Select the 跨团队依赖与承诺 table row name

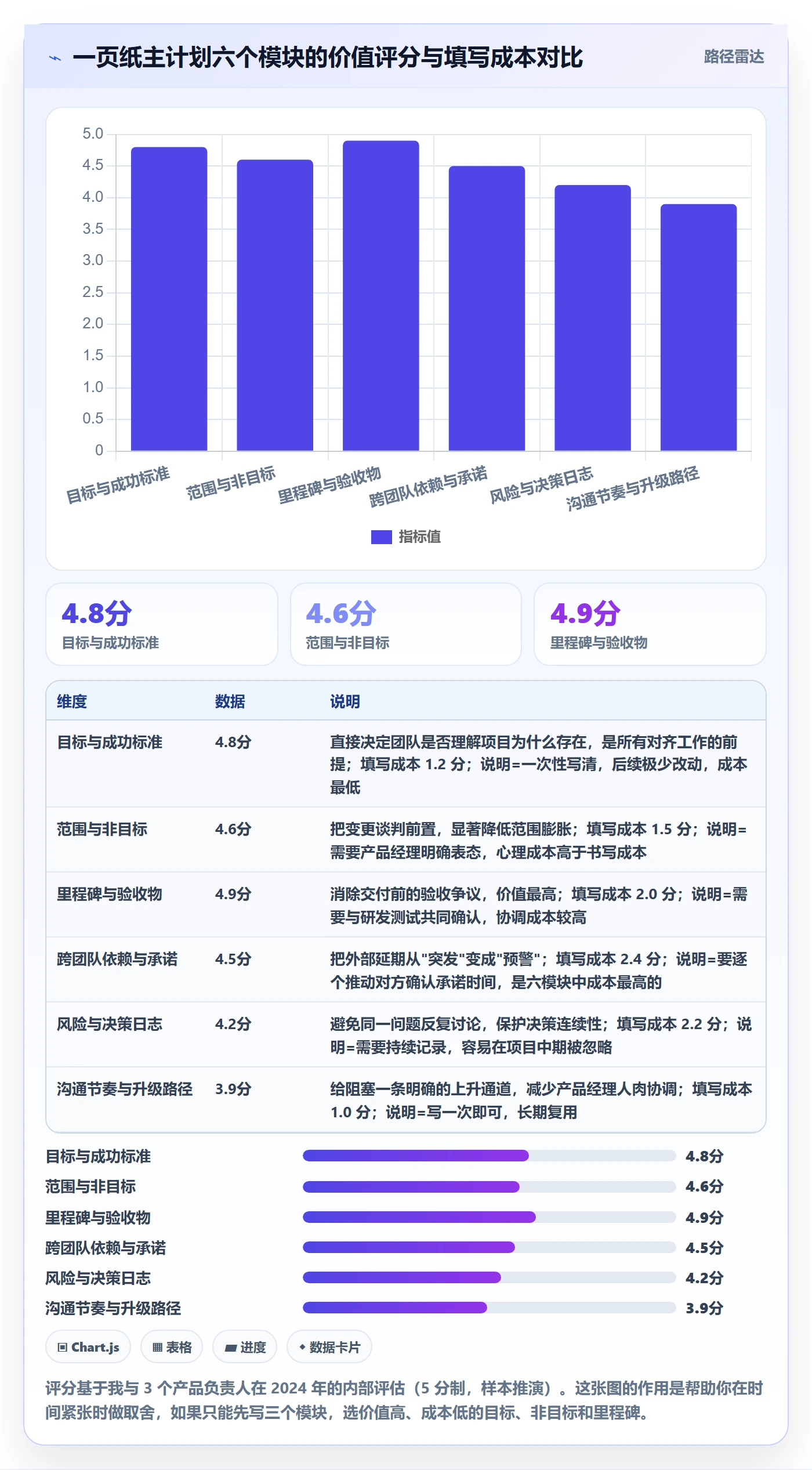[x=117, y=959]
